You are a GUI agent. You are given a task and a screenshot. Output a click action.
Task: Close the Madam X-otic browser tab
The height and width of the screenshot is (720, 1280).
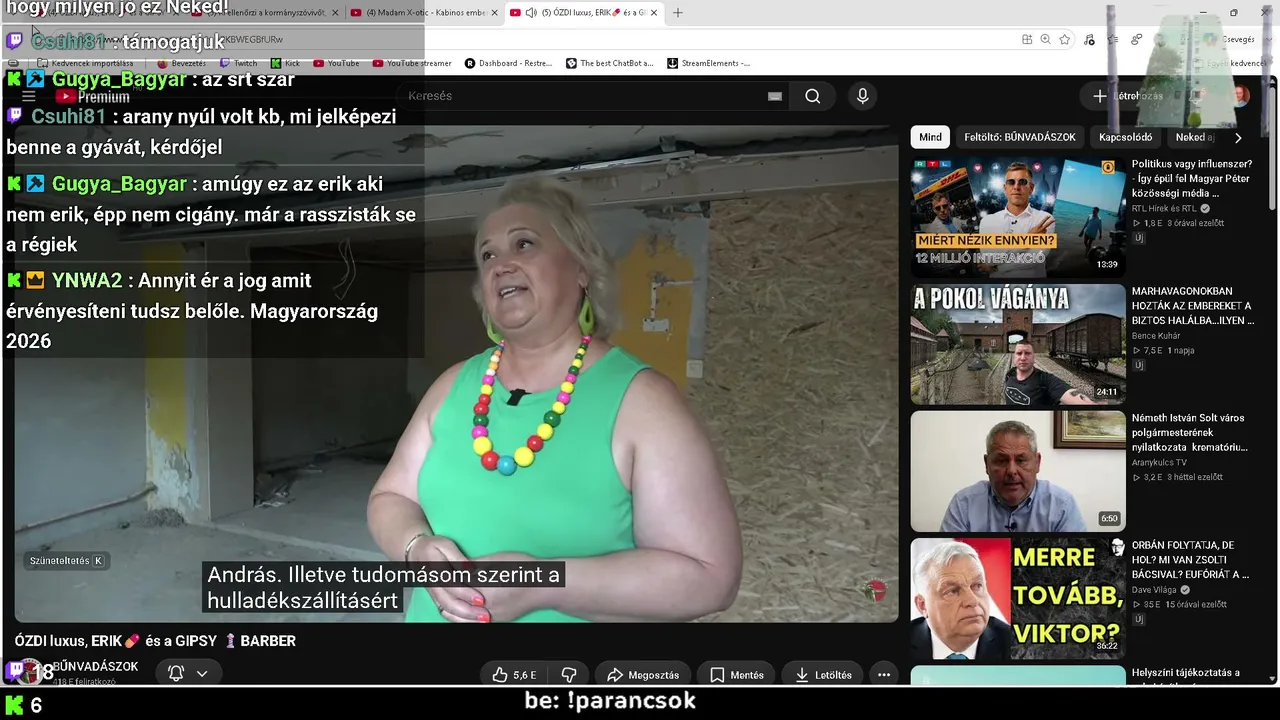click(x=494, y=13)
